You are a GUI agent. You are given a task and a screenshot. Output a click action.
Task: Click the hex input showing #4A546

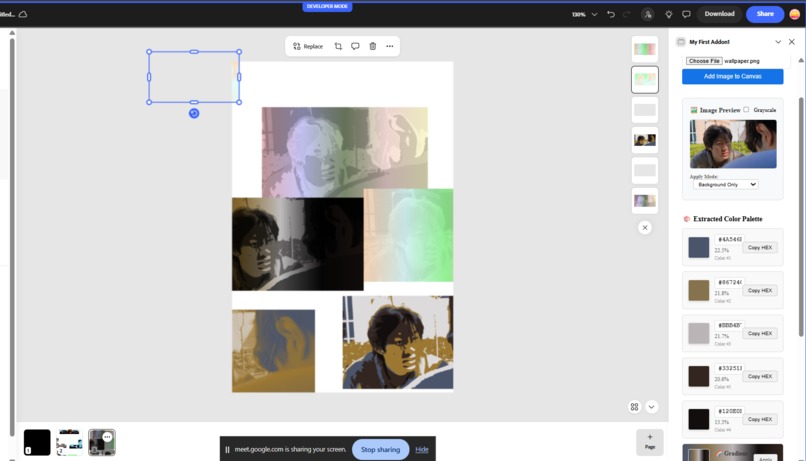[728, 239]
